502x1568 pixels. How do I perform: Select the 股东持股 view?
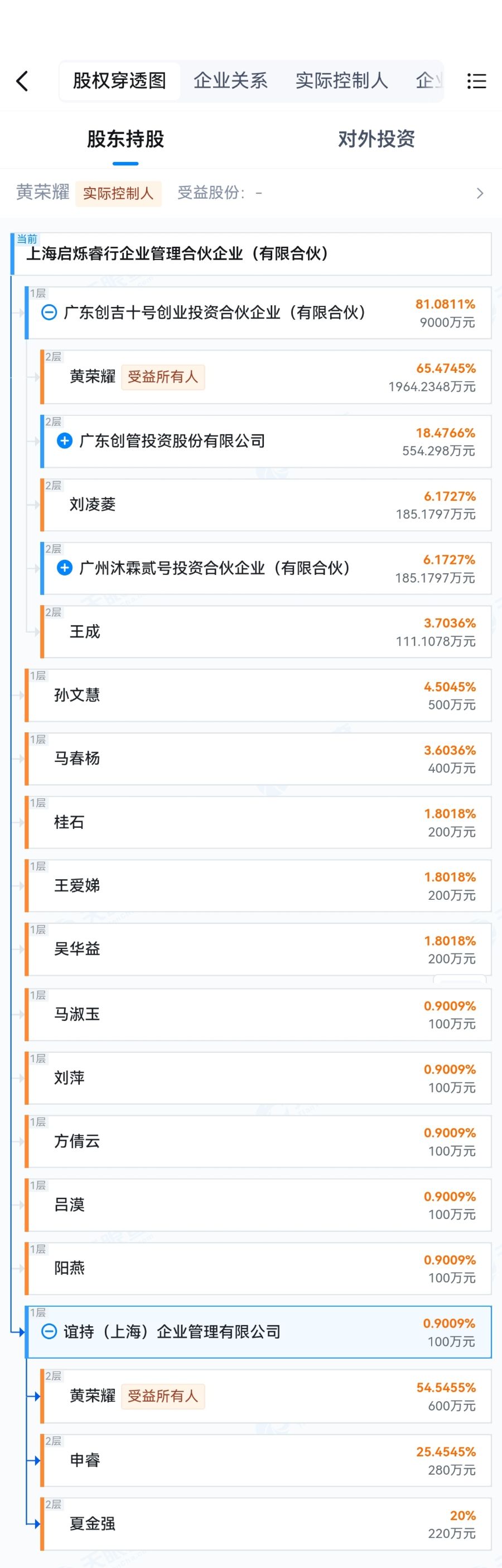126,140
